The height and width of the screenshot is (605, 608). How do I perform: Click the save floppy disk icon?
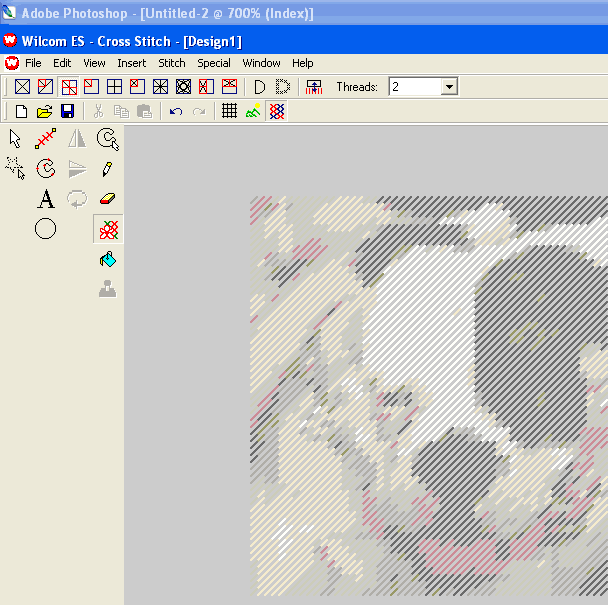coord(68,111)
